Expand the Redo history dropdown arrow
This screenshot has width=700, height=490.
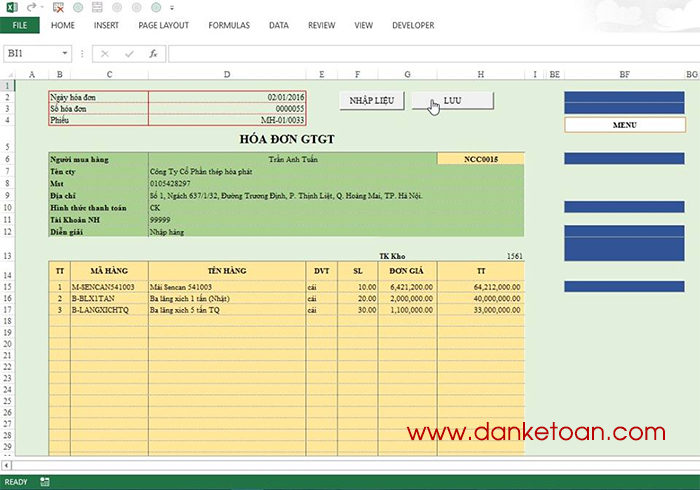42,7
